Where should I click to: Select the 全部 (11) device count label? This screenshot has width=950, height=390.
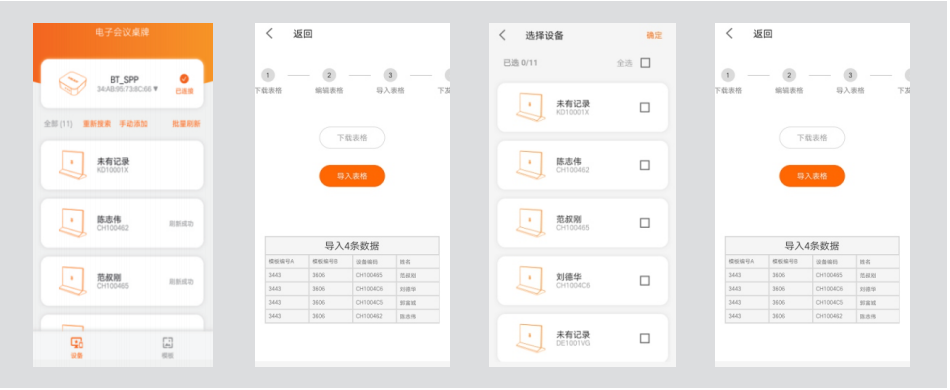(x=58, y=124)
